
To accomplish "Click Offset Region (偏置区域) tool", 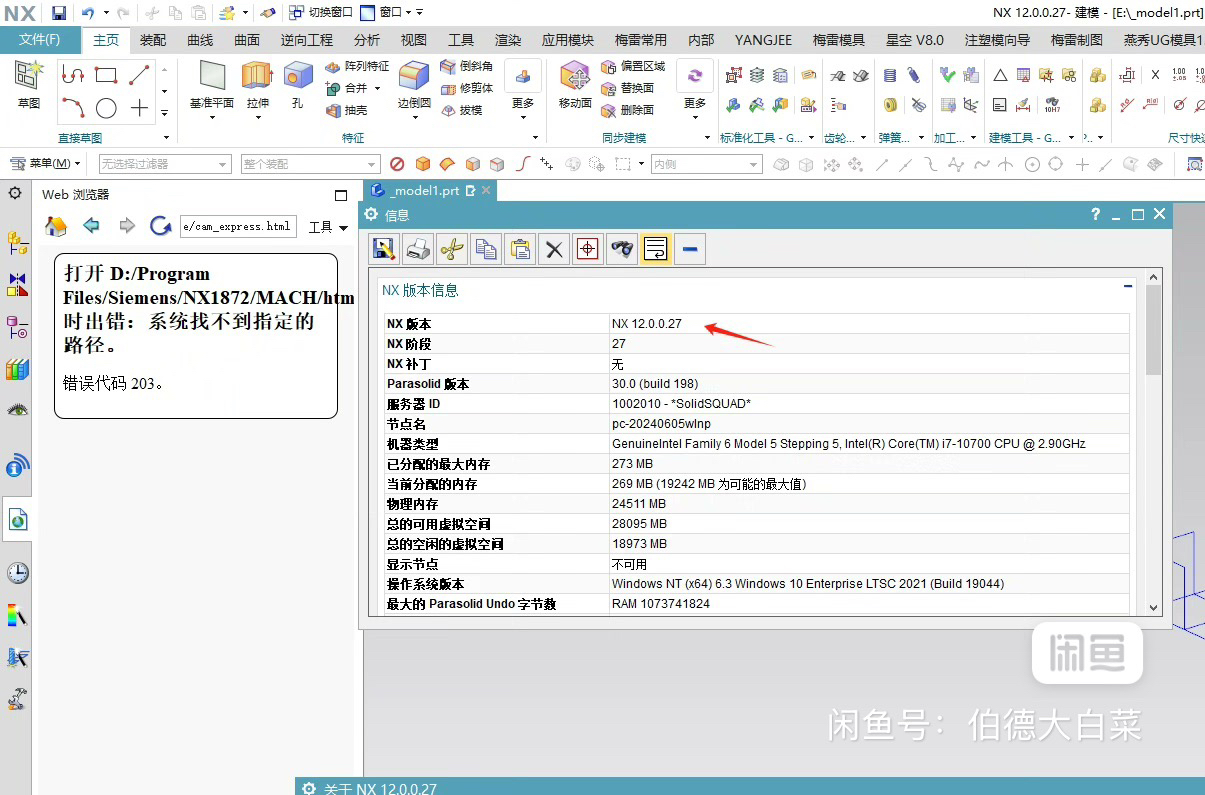I will tap(633, 66).
